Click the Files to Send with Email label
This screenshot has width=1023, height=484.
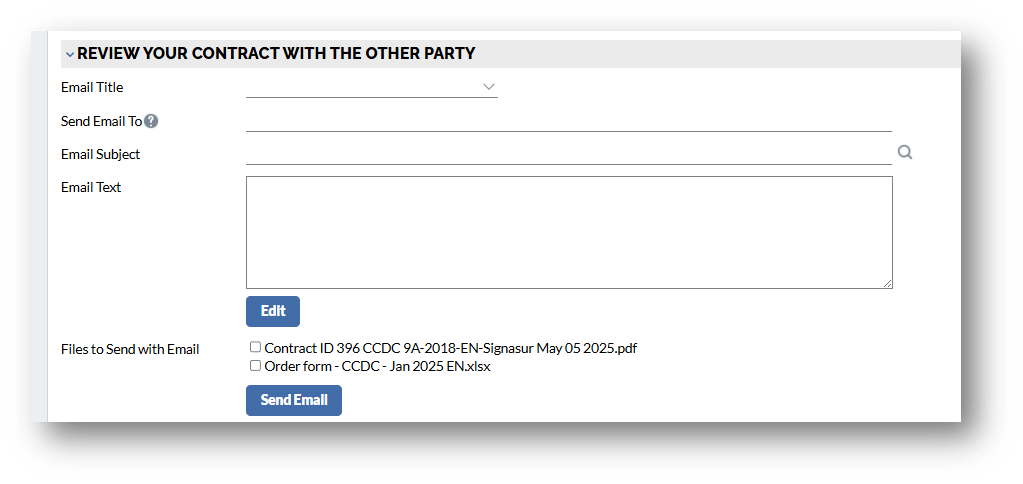(130, 349)
